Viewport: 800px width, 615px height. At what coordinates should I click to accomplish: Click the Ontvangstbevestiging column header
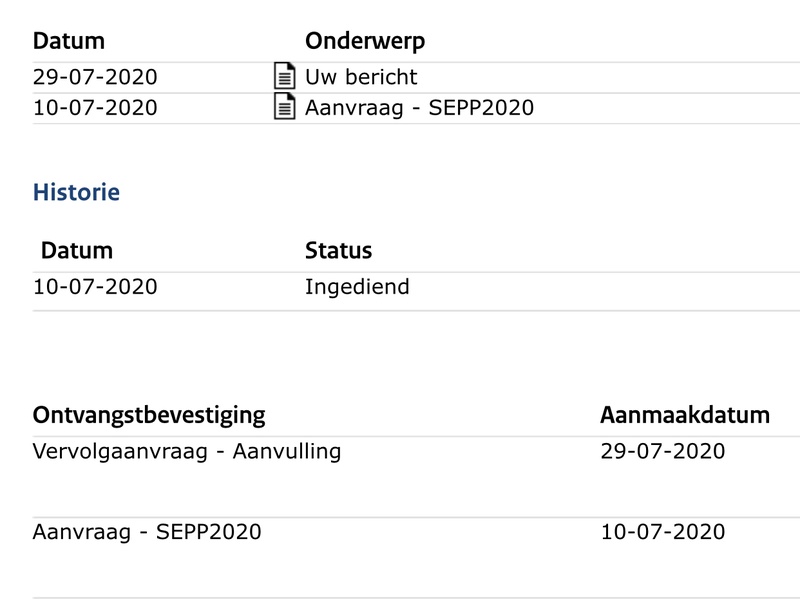tap(149, 415)
